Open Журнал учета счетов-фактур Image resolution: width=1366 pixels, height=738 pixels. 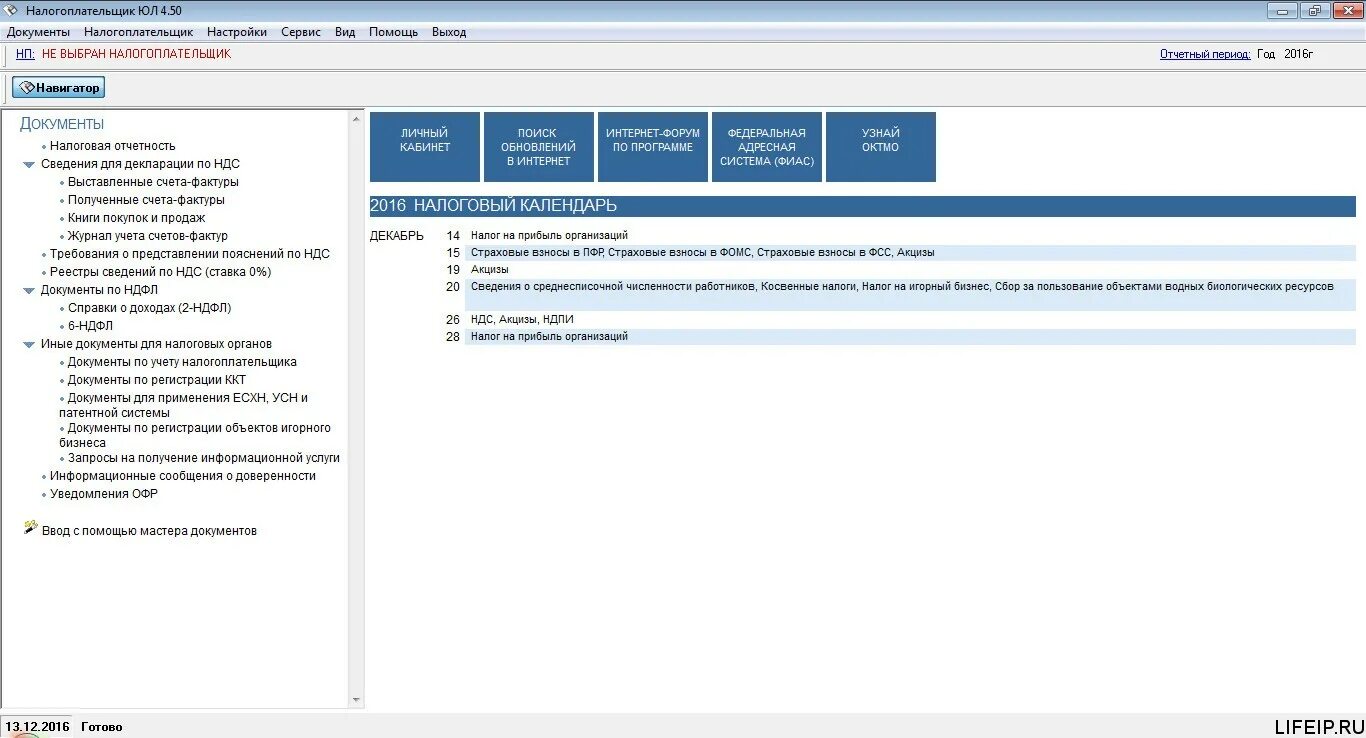click(x=147, y=236)
